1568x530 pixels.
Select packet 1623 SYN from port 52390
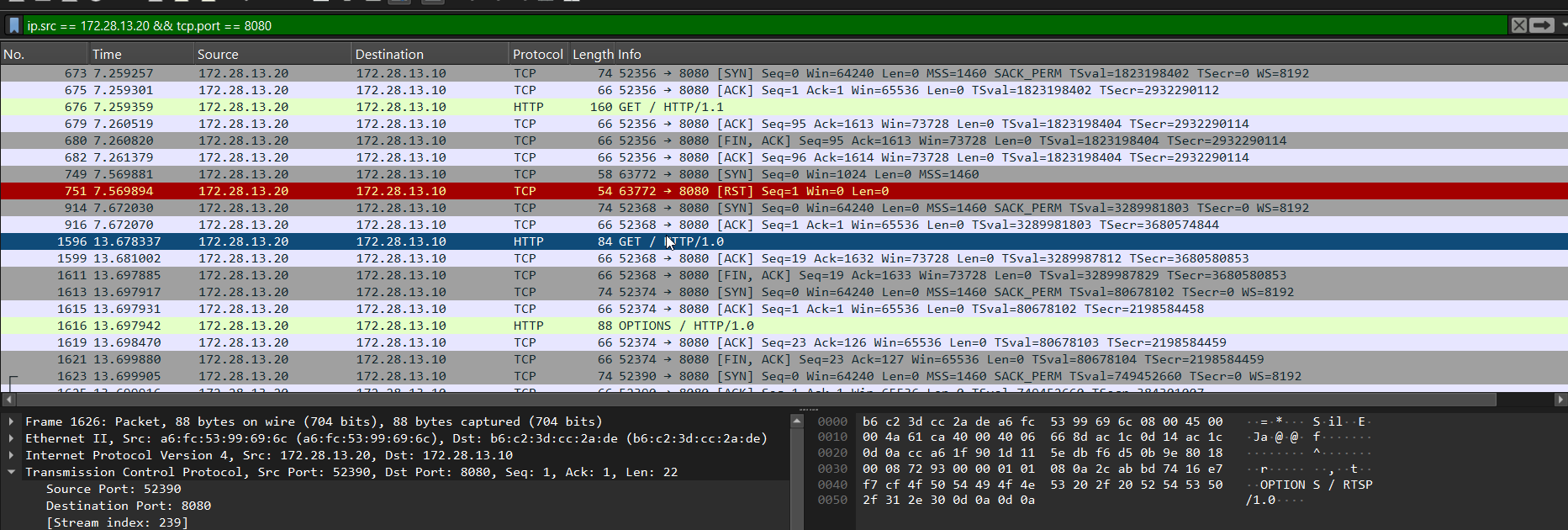click(x=784, y=376)
